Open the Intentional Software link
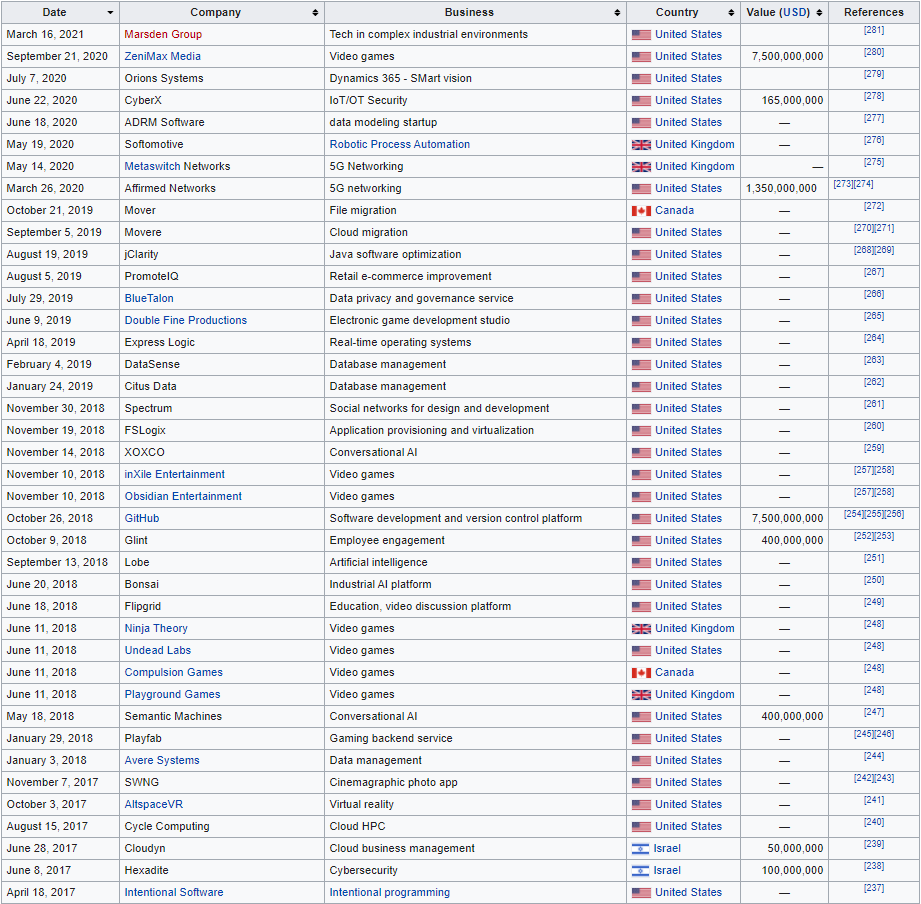Viewport: 921px width, 904px height. pyautogui.click(x=174, y=892)
